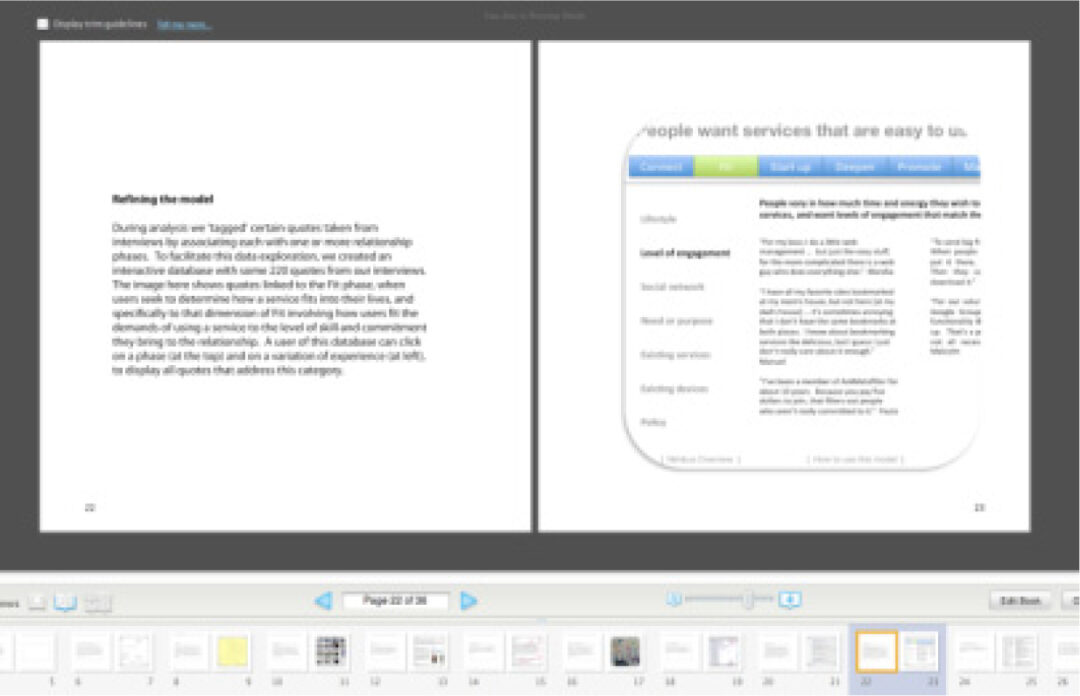The height and width of the screenshot is (696, 1080).
Task: Open page 7 thumbnail
Action: tap(134, 651)
